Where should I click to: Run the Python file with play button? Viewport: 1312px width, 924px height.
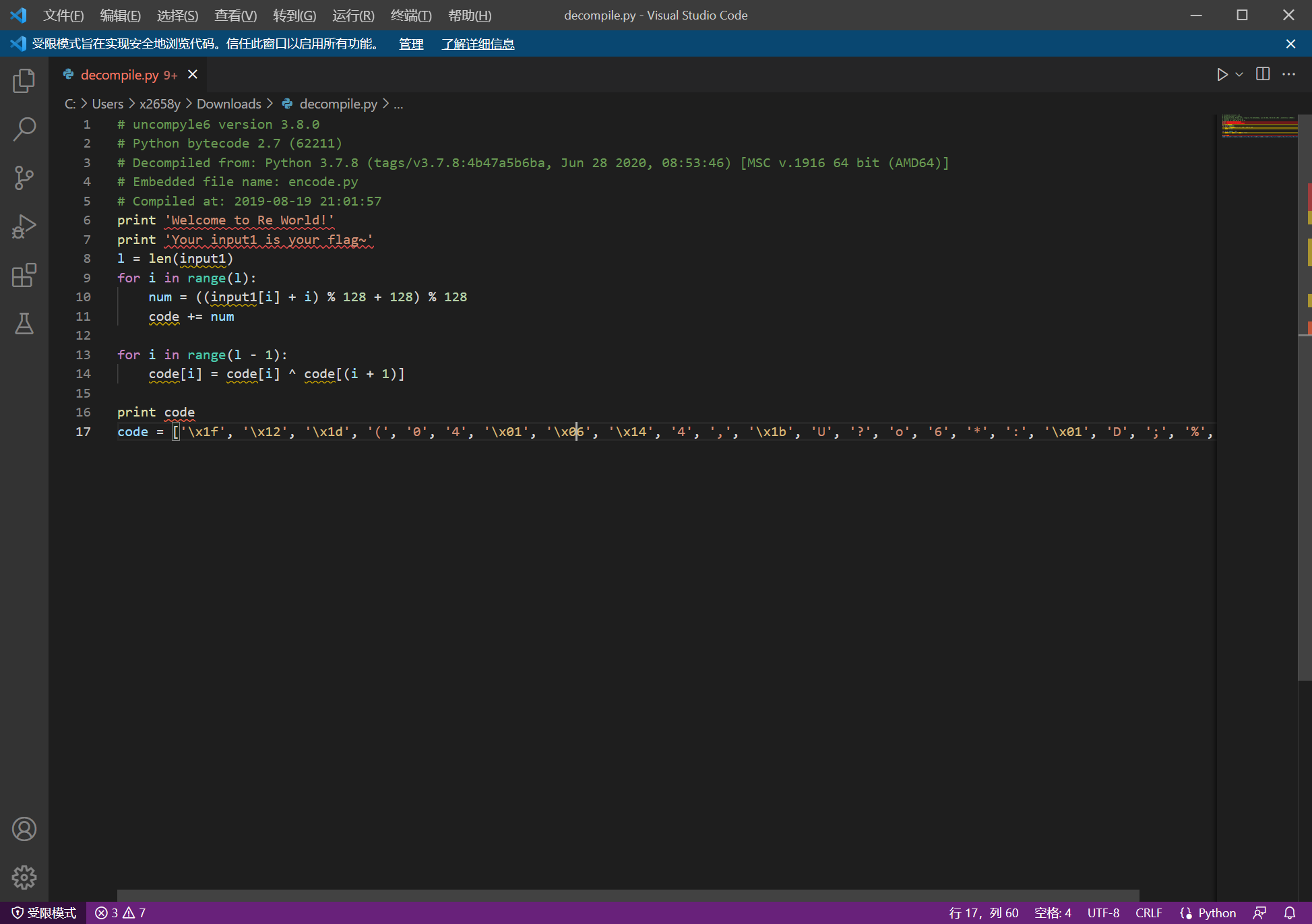(x=1222, y=75)
